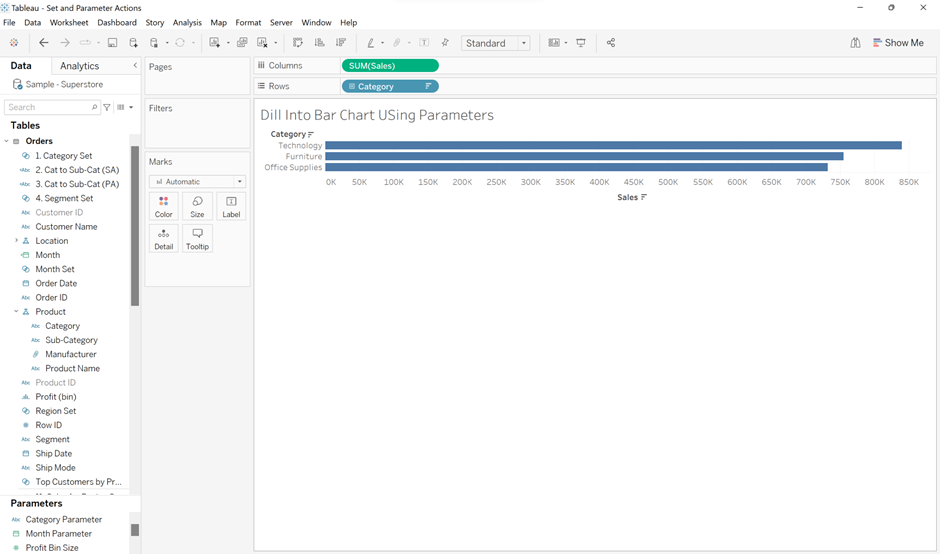Viewport: 940px width, 554px height.
Task: Open the Size marks card
Action: coord(197,206)
